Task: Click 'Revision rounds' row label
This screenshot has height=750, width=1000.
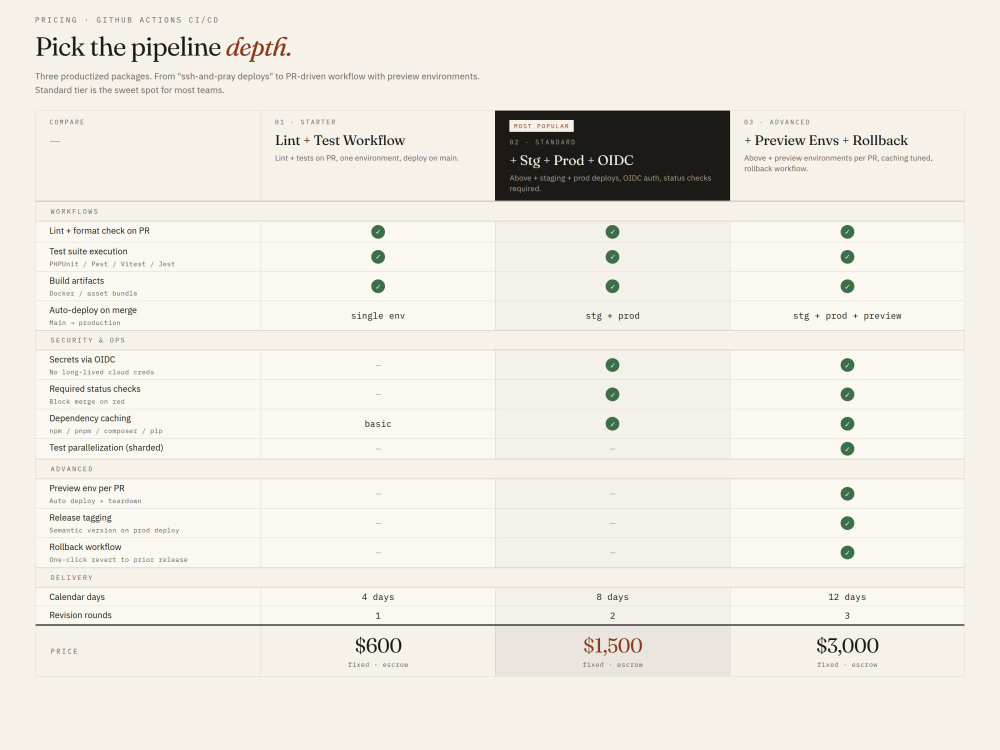Action: [x=80, y=615]
